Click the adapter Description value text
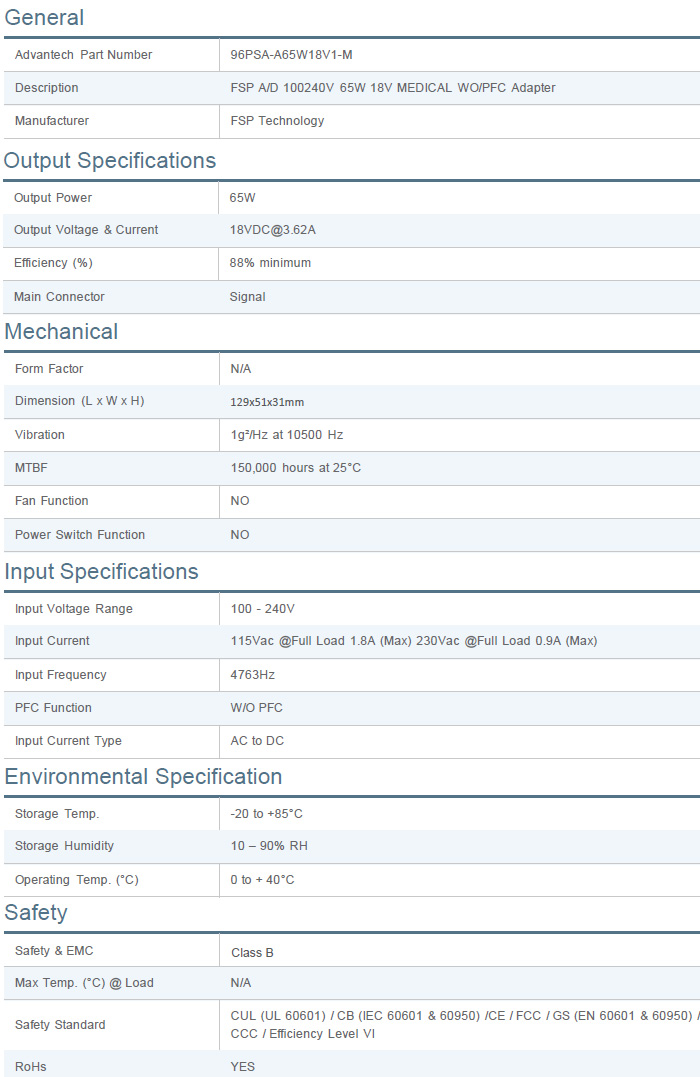 (392, 88)
